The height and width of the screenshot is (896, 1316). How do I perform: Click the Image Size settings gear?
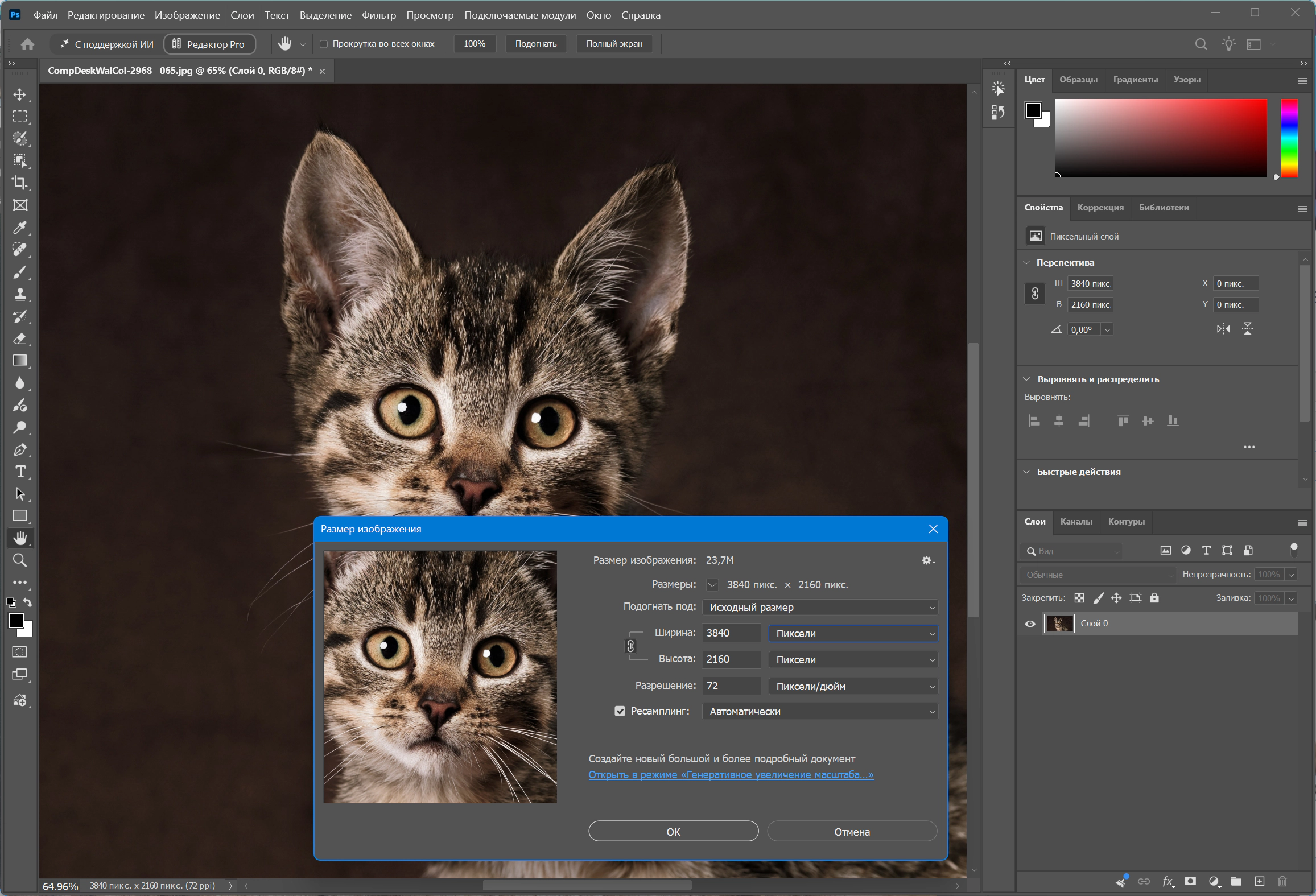pos(927,560)
